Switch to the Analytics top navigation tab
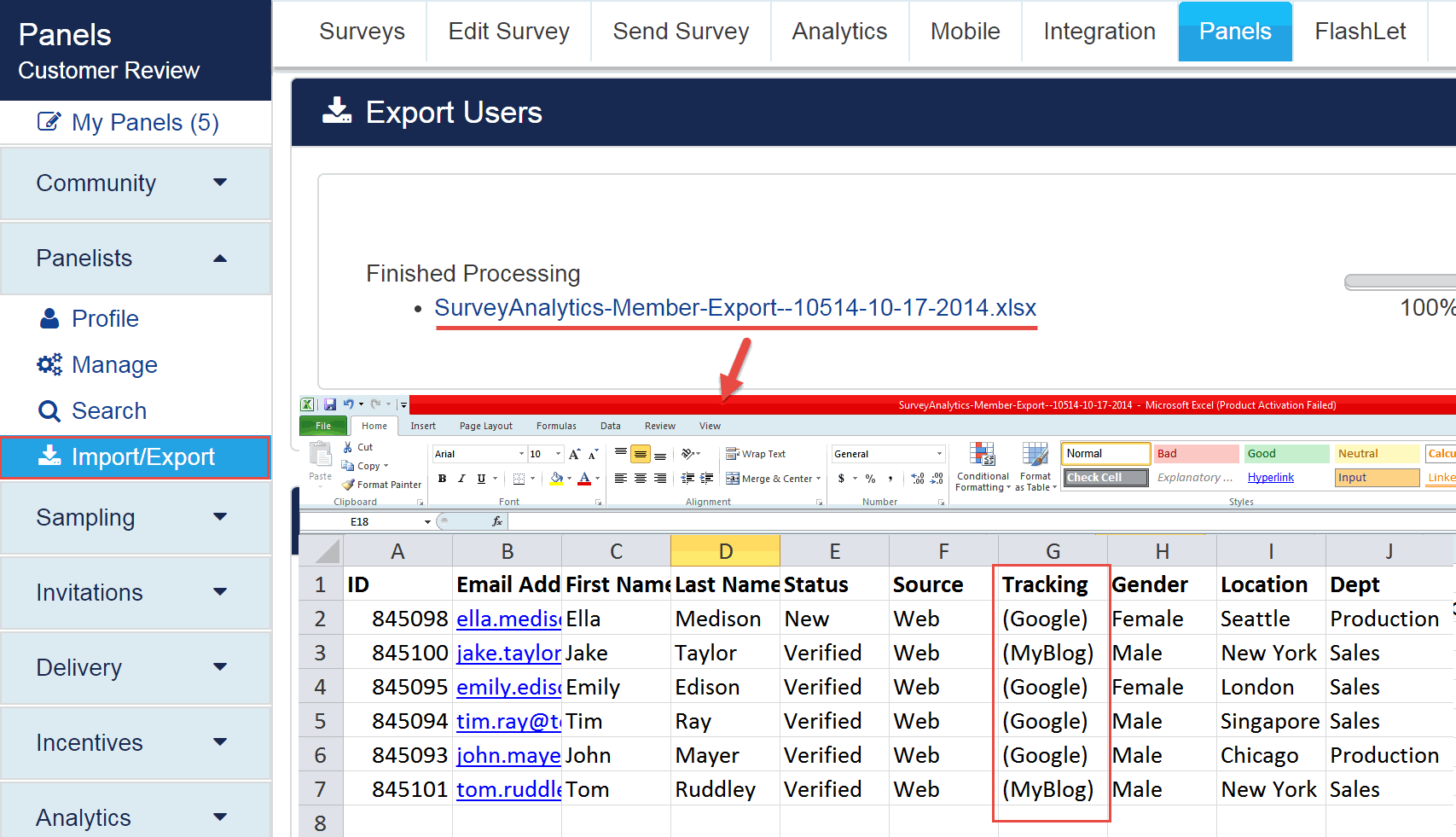 (x=839, y=32)
